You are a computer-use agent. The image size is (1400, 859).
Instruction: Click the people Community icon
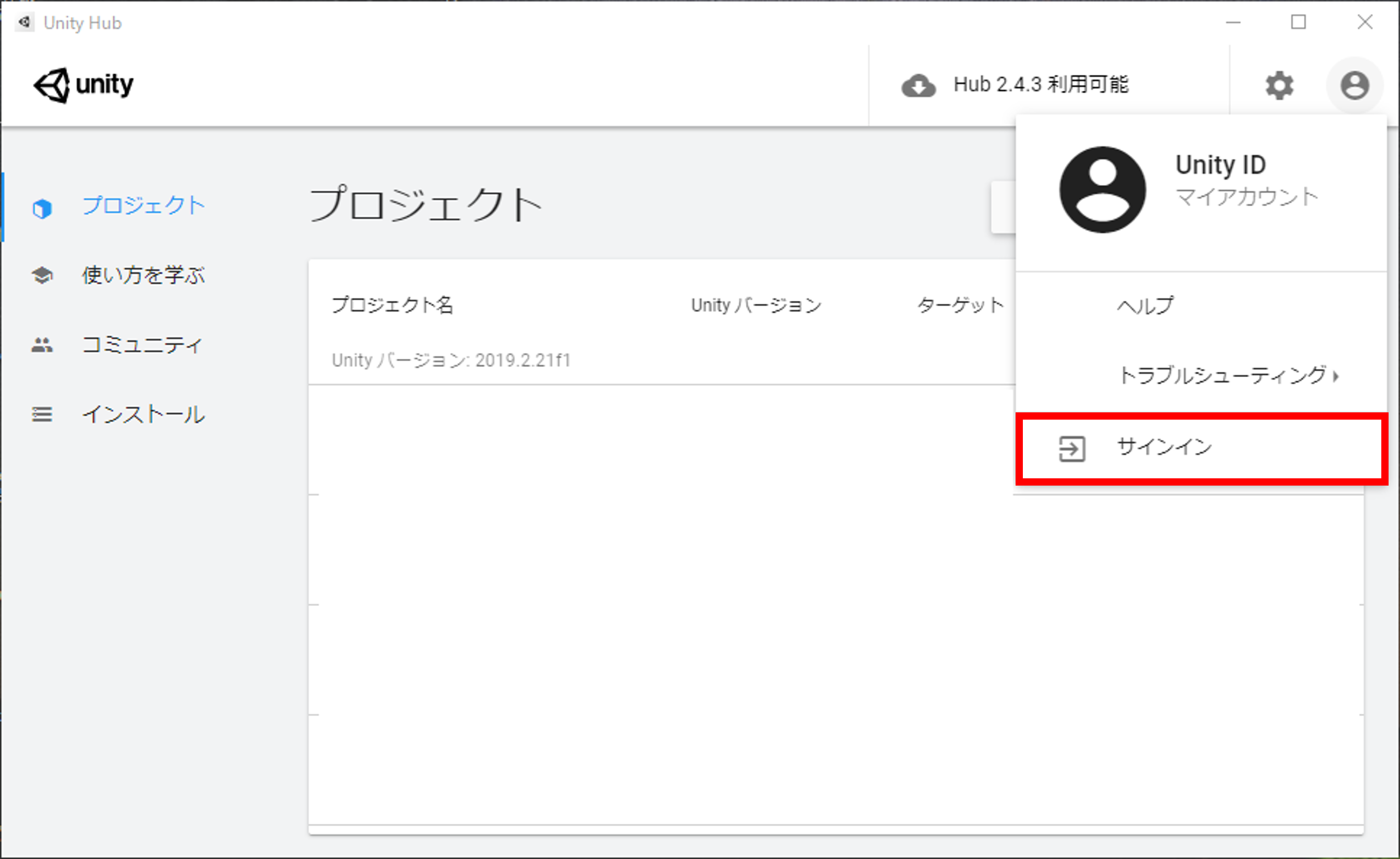pos(42,345)
